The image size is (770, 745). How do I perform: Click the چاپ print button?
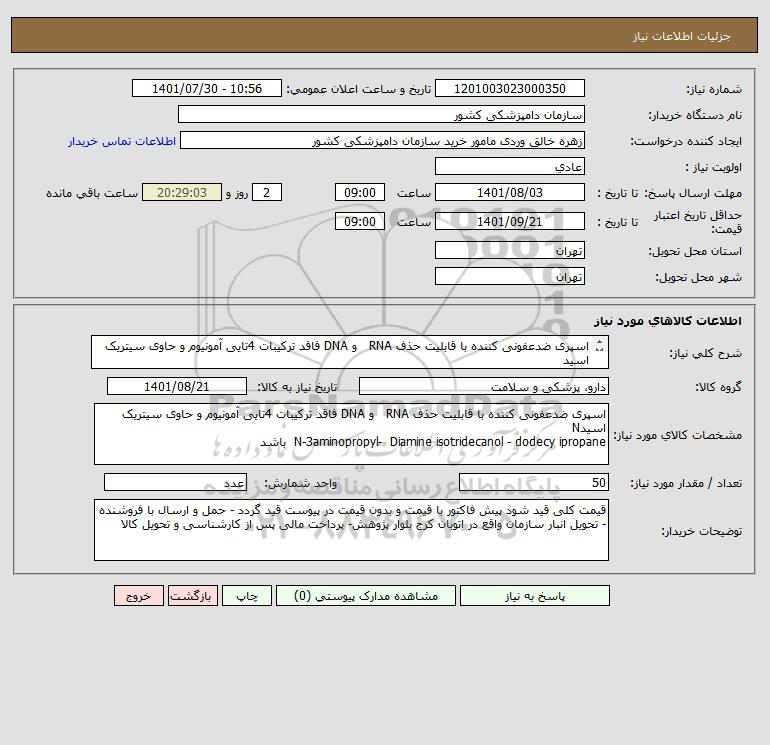point(247,596)
